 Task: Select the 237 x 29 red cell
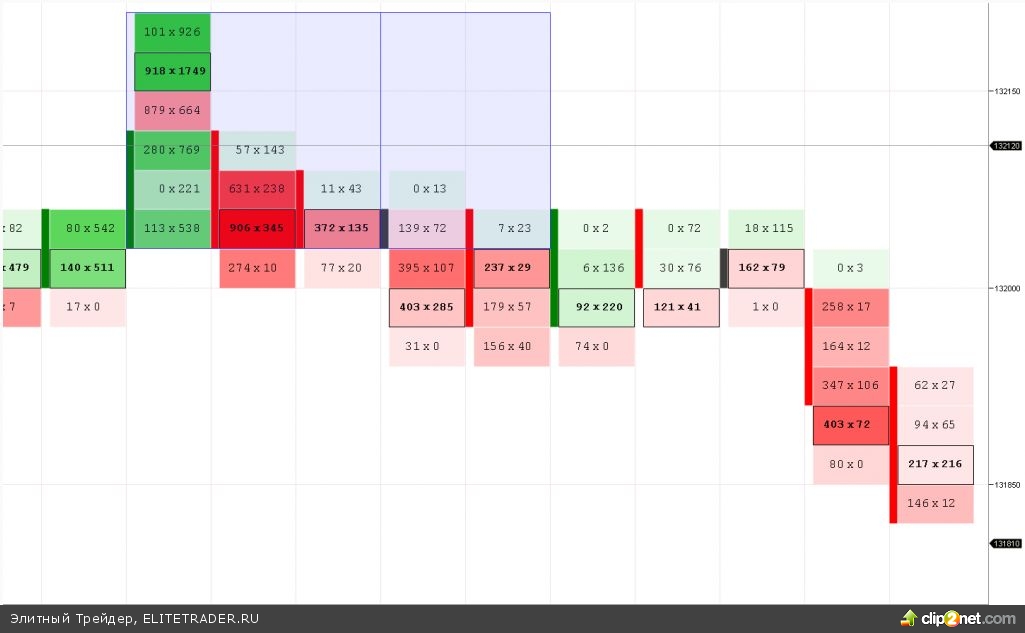point(511,268)
